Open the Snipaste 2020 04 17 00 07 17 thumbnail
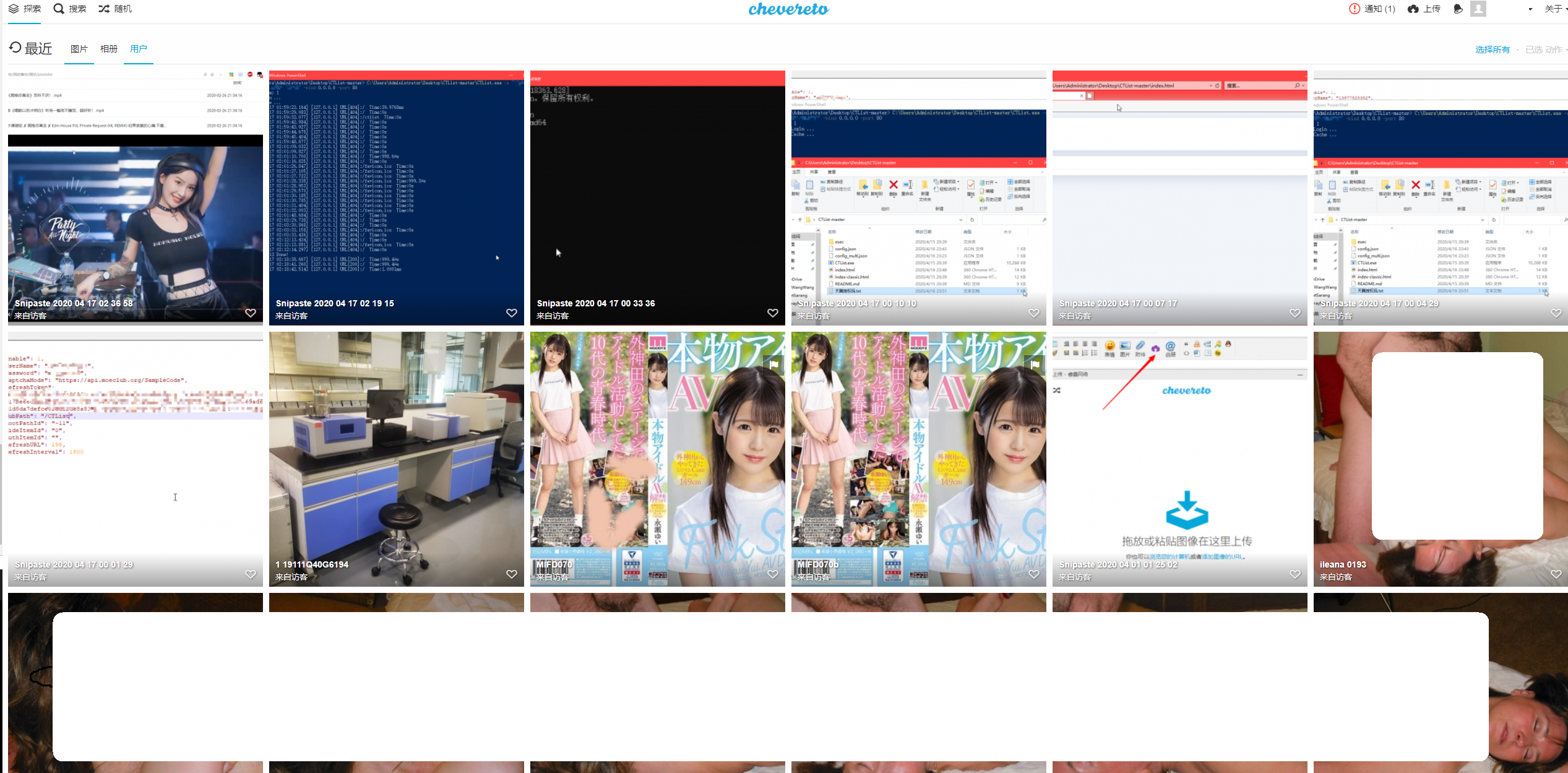Screen dimensions: 1568x773 pyautogui.click(x=1179, y=198)
